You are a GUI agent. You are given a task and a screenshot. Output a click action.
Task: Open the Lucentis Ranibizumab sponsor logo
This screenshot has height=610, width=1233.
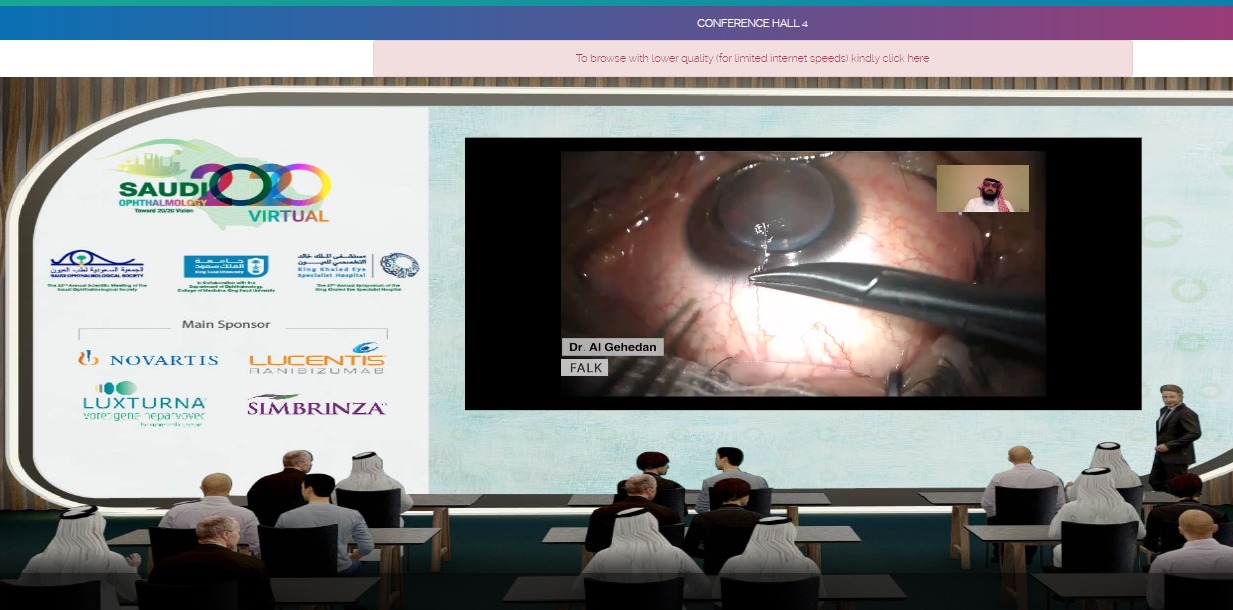[x=317, y=358]
